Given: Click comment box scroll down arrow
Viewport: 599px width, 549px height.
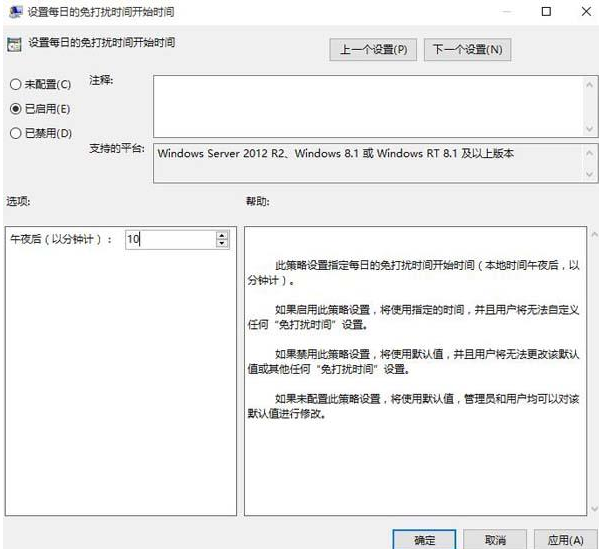Looking at the screenshot, I should coord(589,129).
